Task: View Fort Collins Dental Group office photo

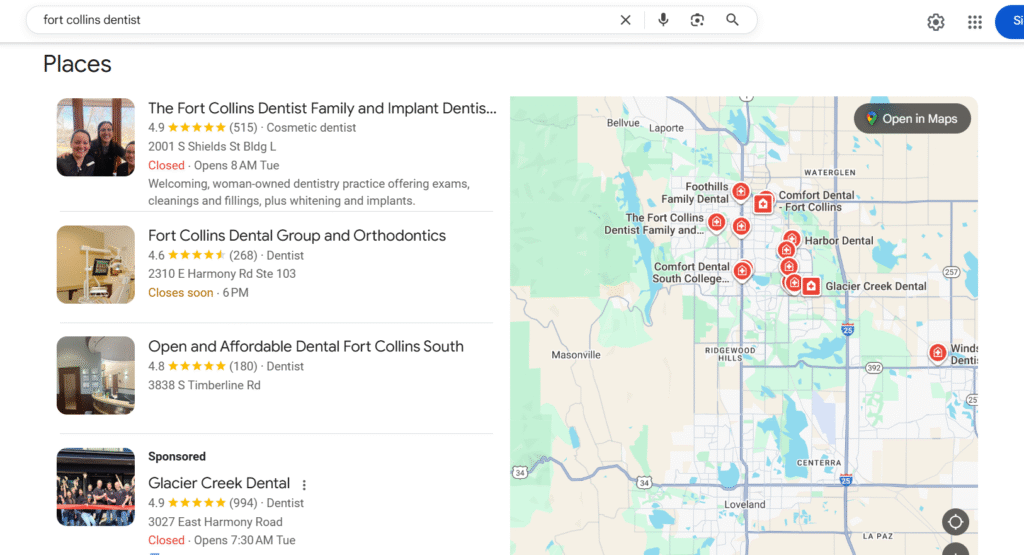Action: point(96,264)
